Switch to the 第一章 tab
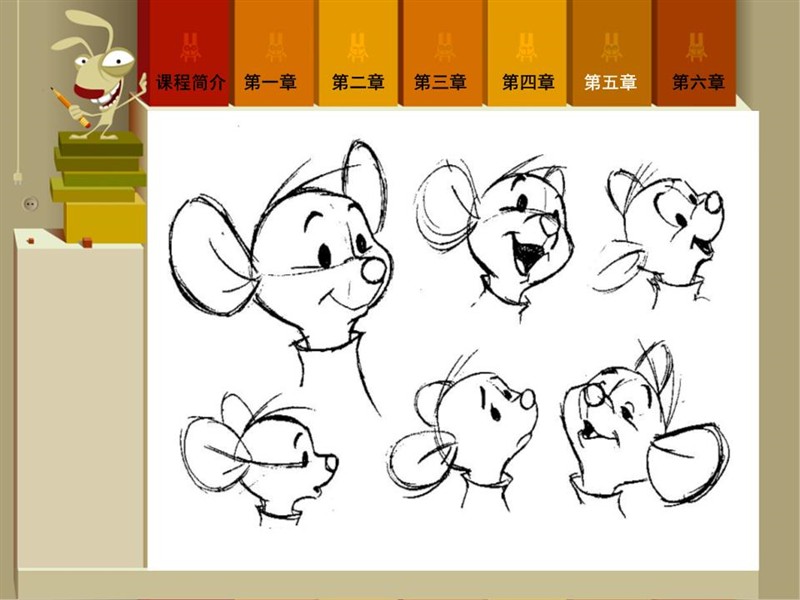Screen dimensions: 800x600 [272, 53]
